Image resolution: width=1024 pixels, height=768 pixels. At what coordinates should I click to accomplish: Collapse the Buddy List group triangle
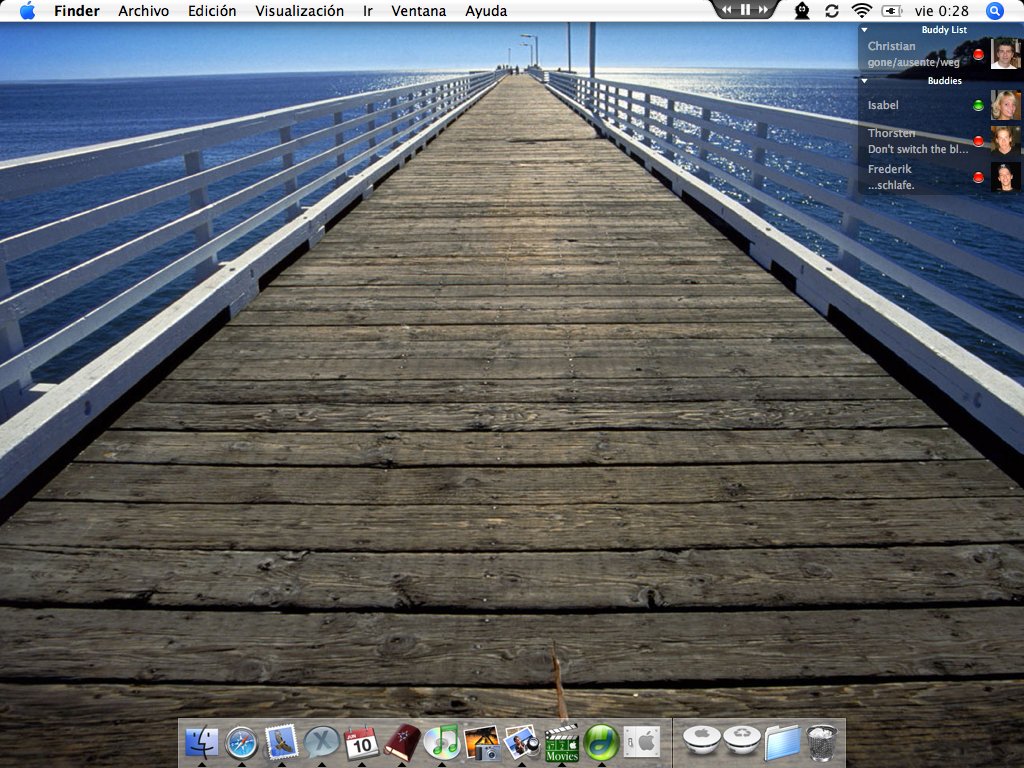pyautogui.click(x=865, y=29)
